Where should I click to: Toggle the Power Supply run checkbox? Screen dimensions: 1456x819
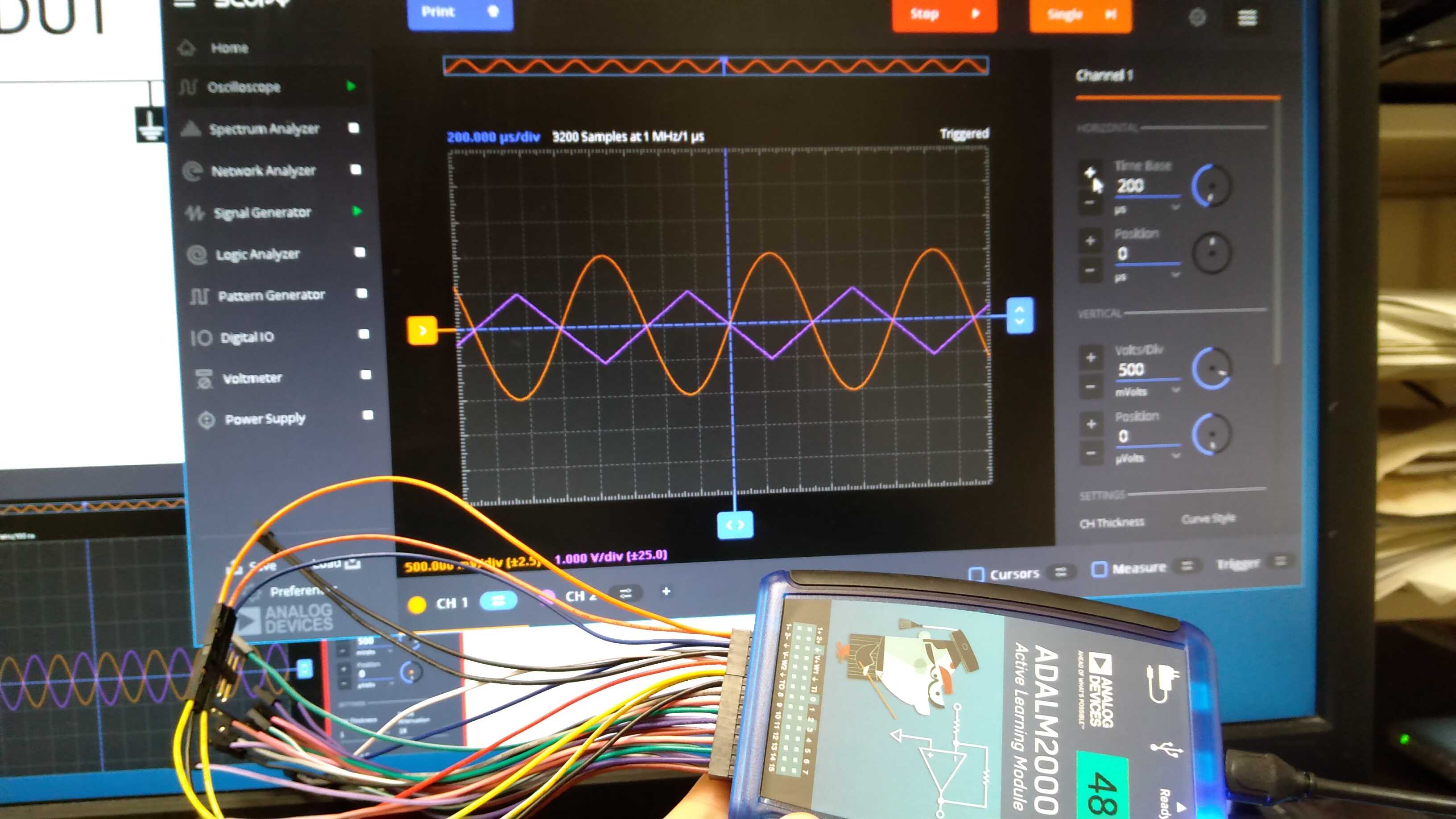click(x=368, y=415)
